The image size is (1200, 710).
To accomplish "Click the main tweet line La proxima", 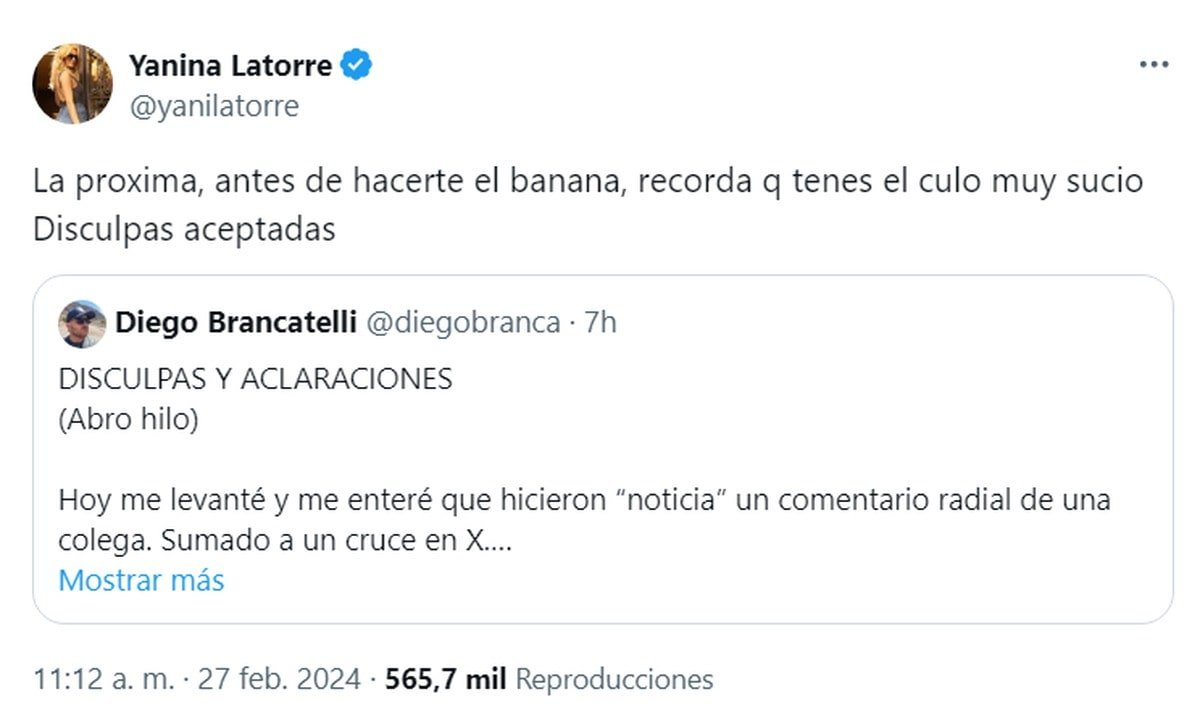I will (588, 182).
